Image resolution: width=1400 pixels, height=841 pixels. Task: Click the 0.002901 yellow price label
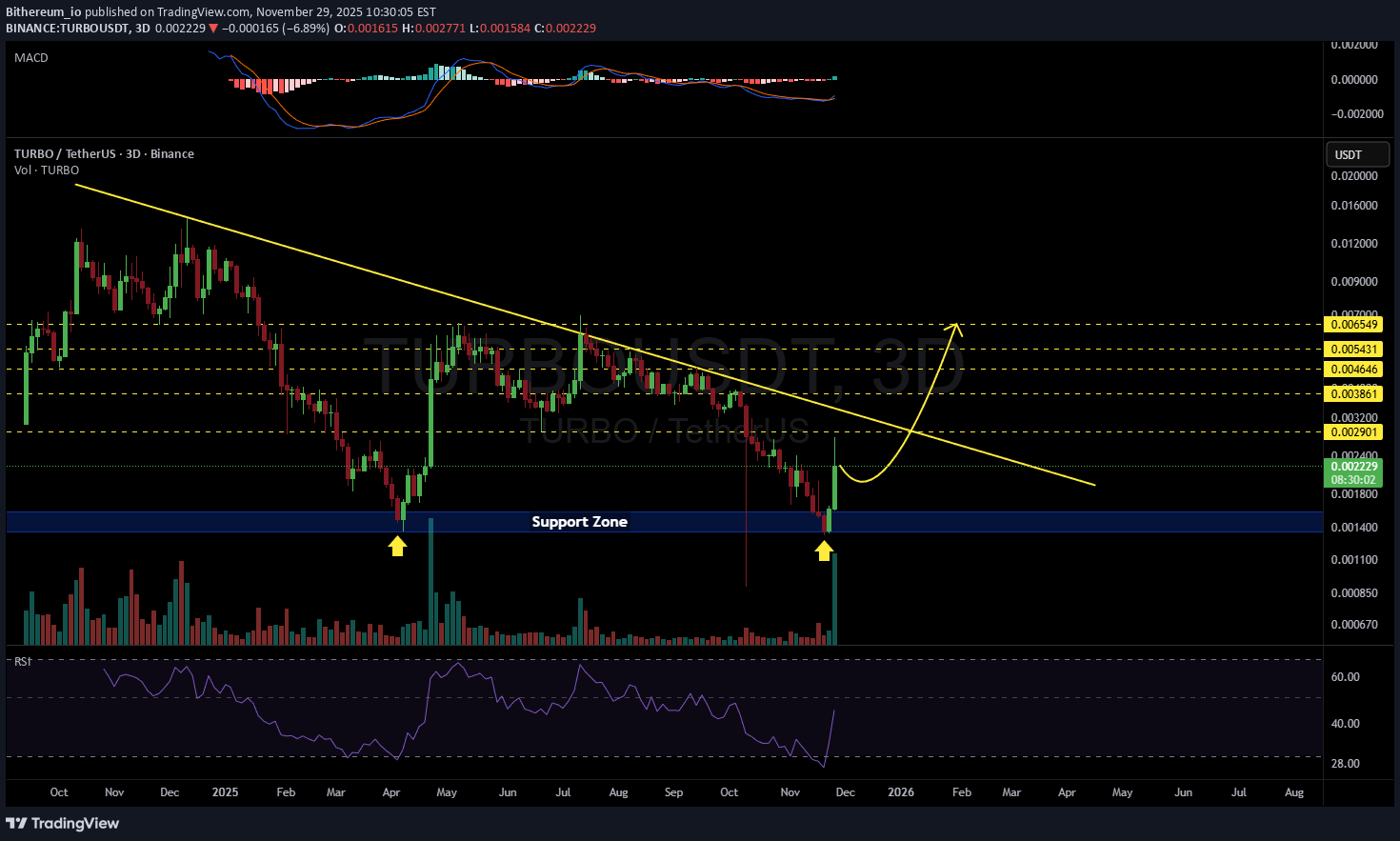click(1354, 432)
